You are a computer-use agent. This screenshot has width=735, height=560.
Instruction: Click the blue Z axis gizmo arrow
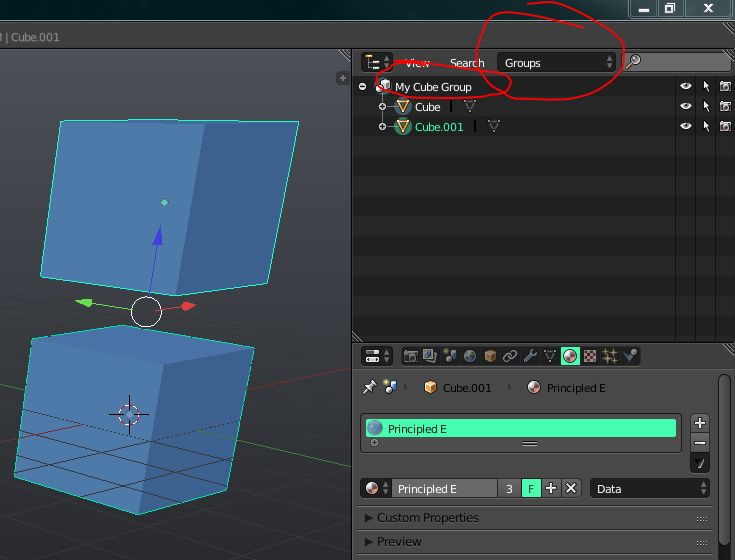click(158, 235)
